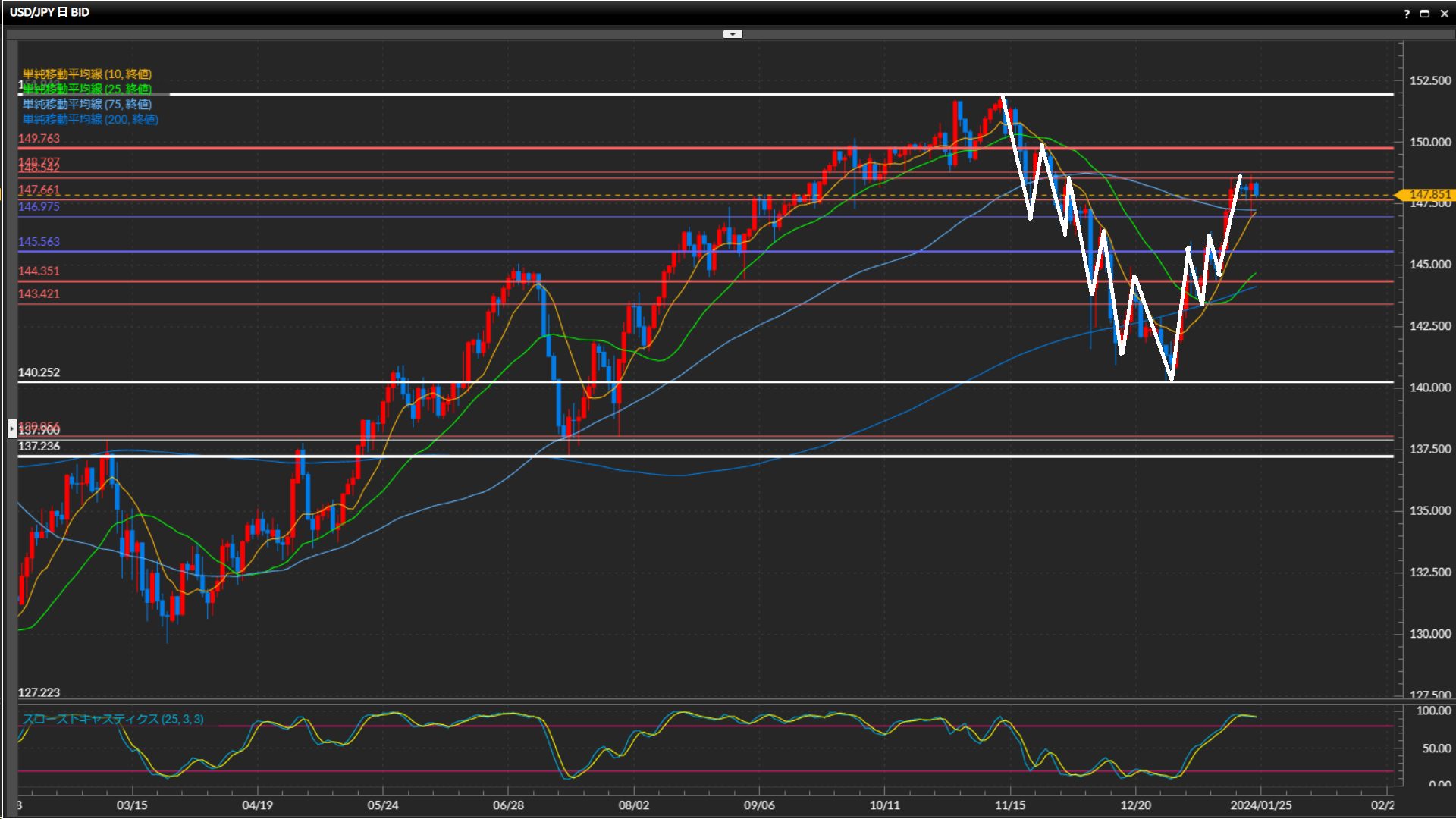The width and height of the screenshot is (1456, 819).
Task: Maximize the USD/JPY chart window
Action: (x=1425, y=14)
